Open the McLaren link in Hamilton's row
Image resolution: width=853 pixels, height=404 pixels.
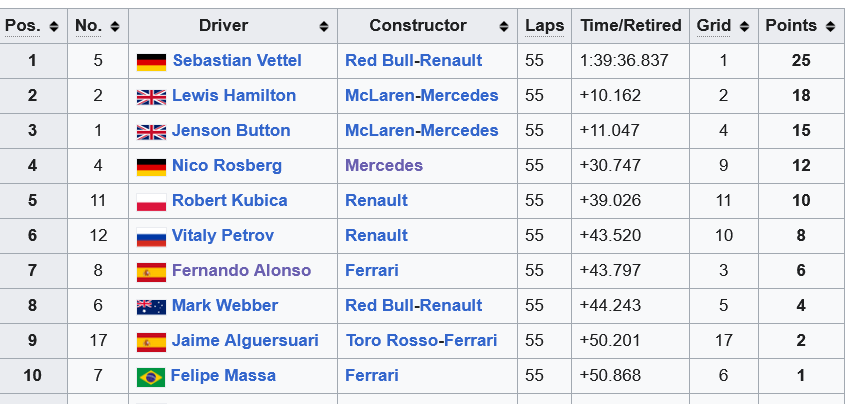point(379,96)
